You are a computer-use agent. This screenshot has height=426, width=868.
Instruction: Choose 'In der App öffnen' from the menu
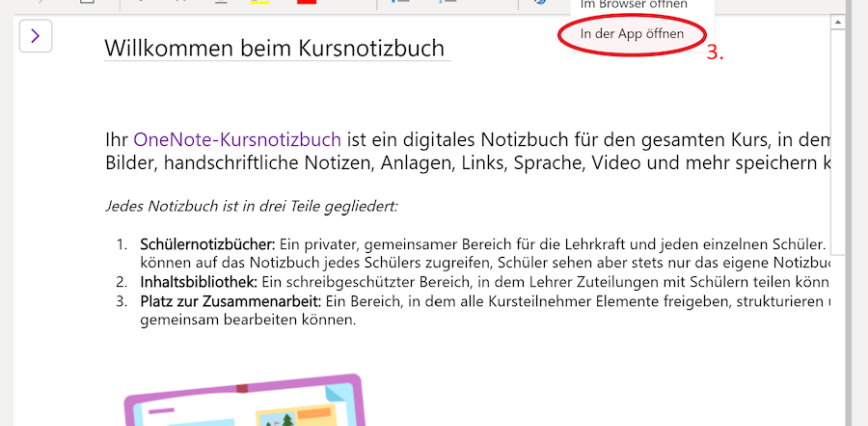pyautogui.click(x=632, y=34)
